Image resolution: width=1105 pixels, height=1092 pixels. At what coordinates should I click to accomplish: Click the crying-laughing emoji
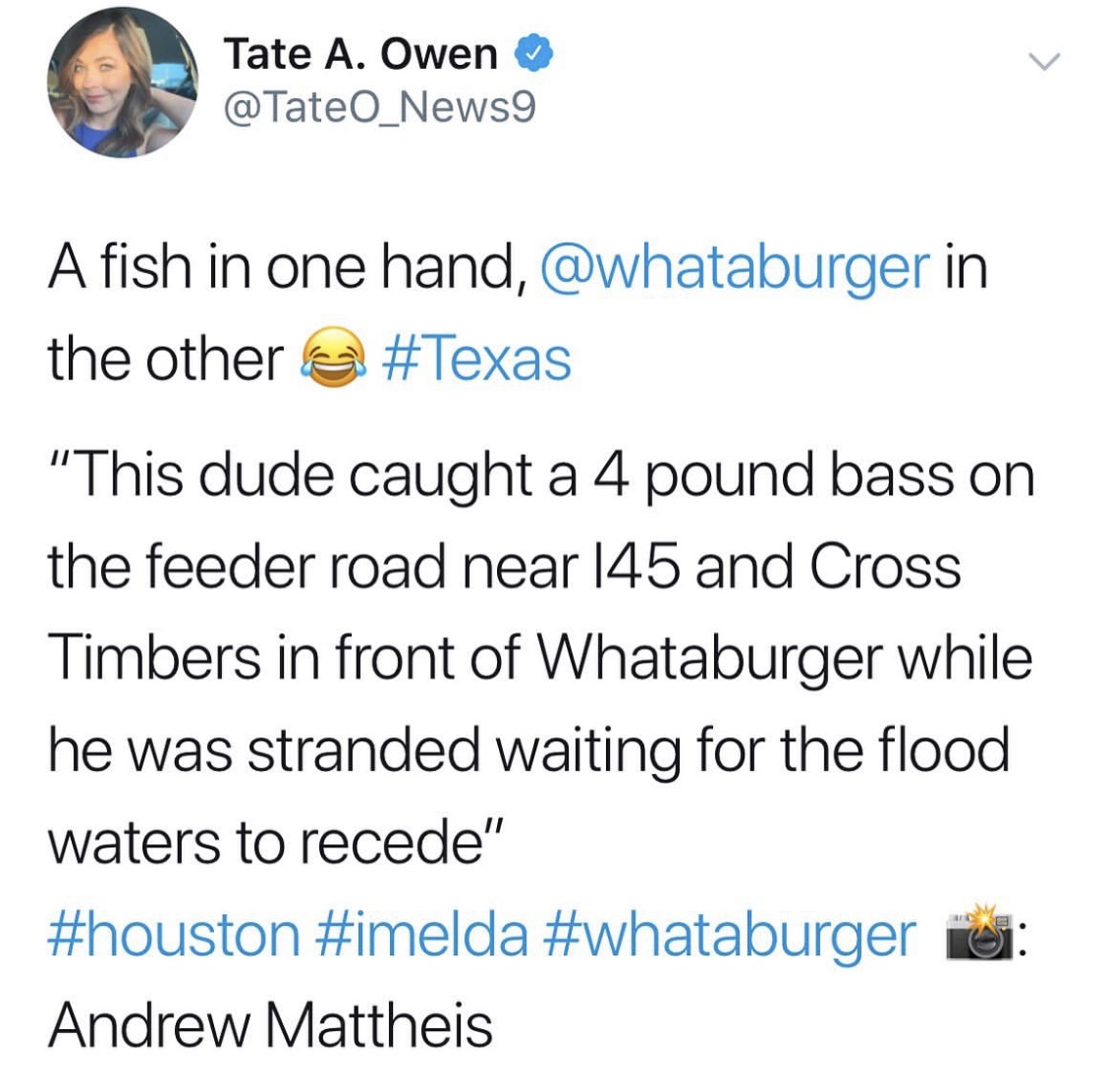click(x=334, y=357)
